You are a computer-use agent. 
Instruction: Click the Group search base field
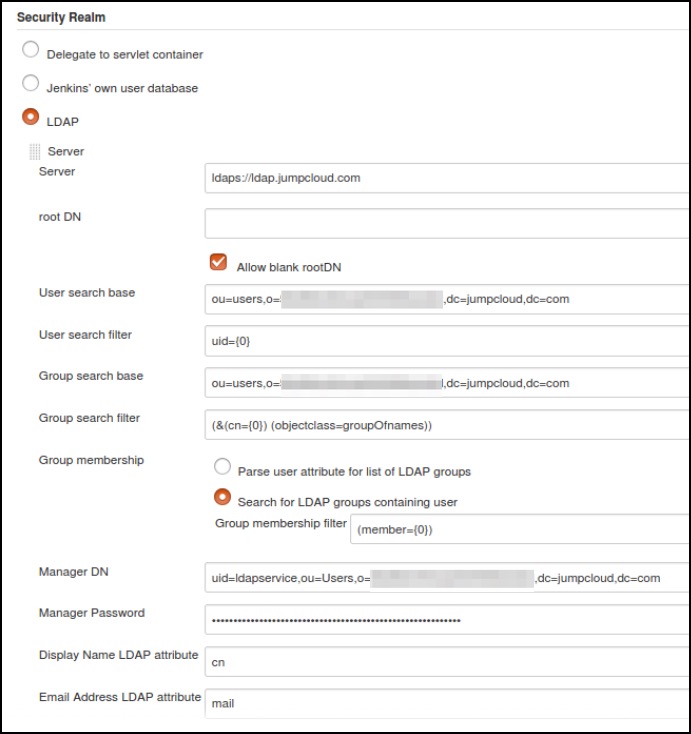click(x=446, y=383)
